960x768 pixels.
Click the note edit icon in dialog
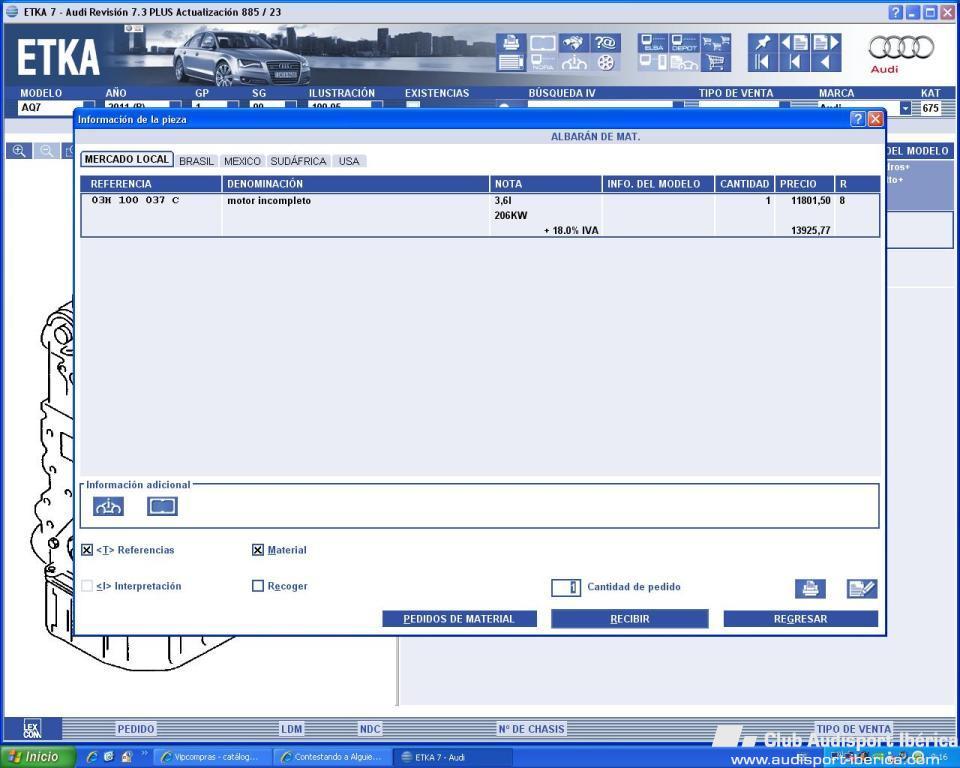tap(862, 589)
